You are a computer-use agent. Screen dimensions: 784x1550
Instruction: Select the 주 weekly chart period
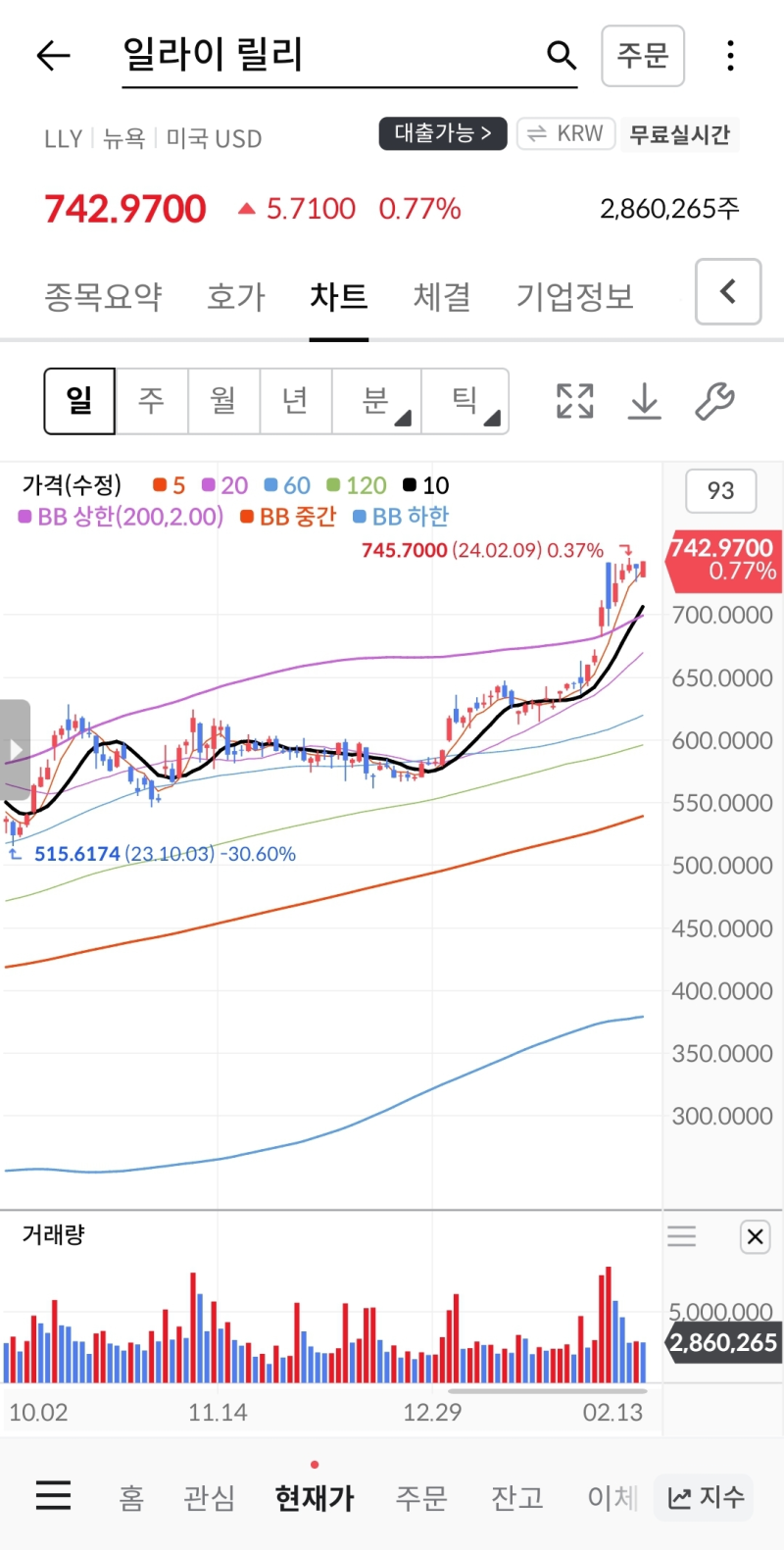152,401
